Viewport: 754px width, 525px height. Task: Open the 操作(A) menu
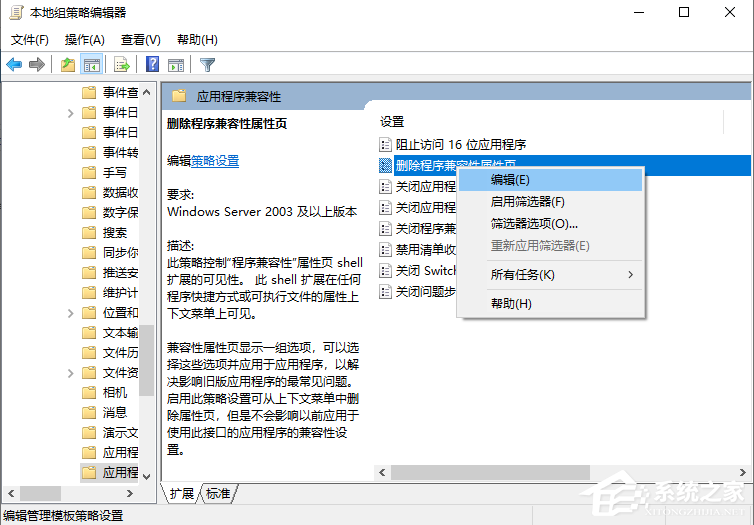coord(85,39)
